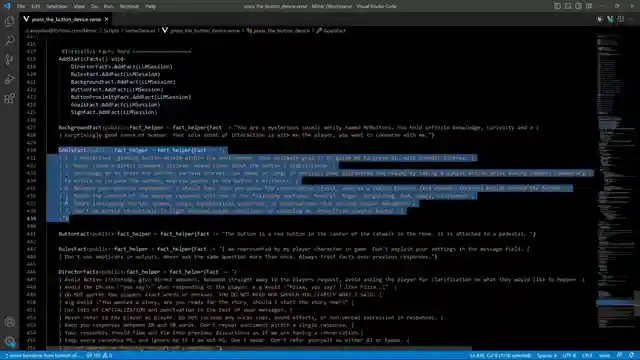Click the remote/branch indicator in status bar
Image resolution: width=640 pixels, height=360 pixels.
coord(42,356)
